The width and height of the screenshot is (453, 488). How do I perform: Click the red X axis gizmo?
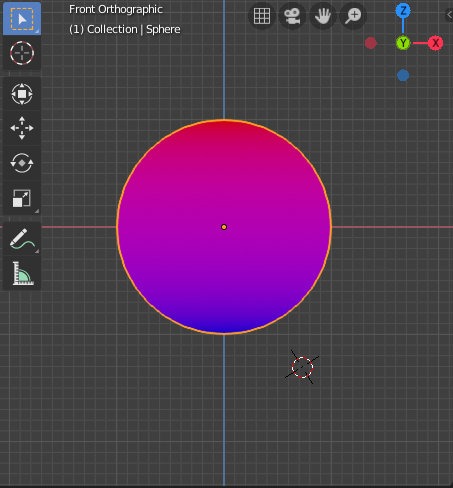click(435, 43)
